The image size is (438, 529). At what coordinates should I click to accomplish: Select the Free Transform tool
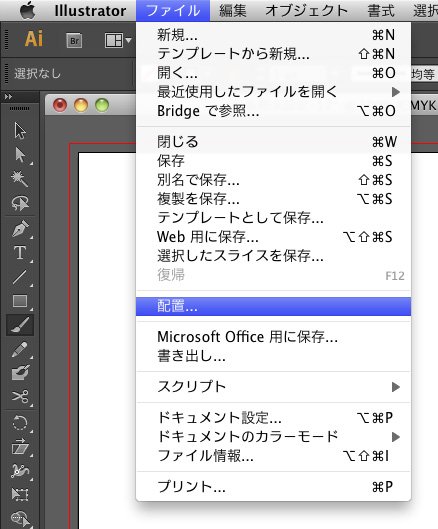(x=20, y=495)
